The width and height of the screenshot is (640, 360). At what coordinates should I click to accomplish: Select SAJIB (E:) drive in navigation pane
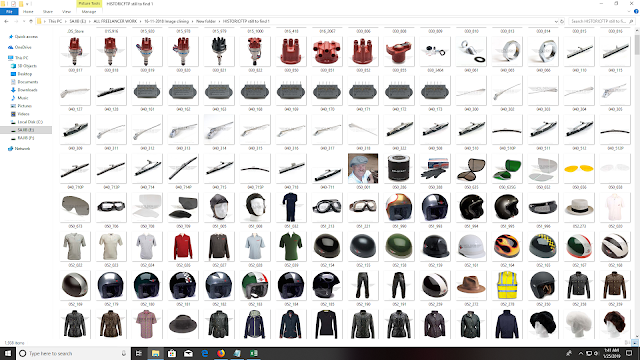[26, 130]
